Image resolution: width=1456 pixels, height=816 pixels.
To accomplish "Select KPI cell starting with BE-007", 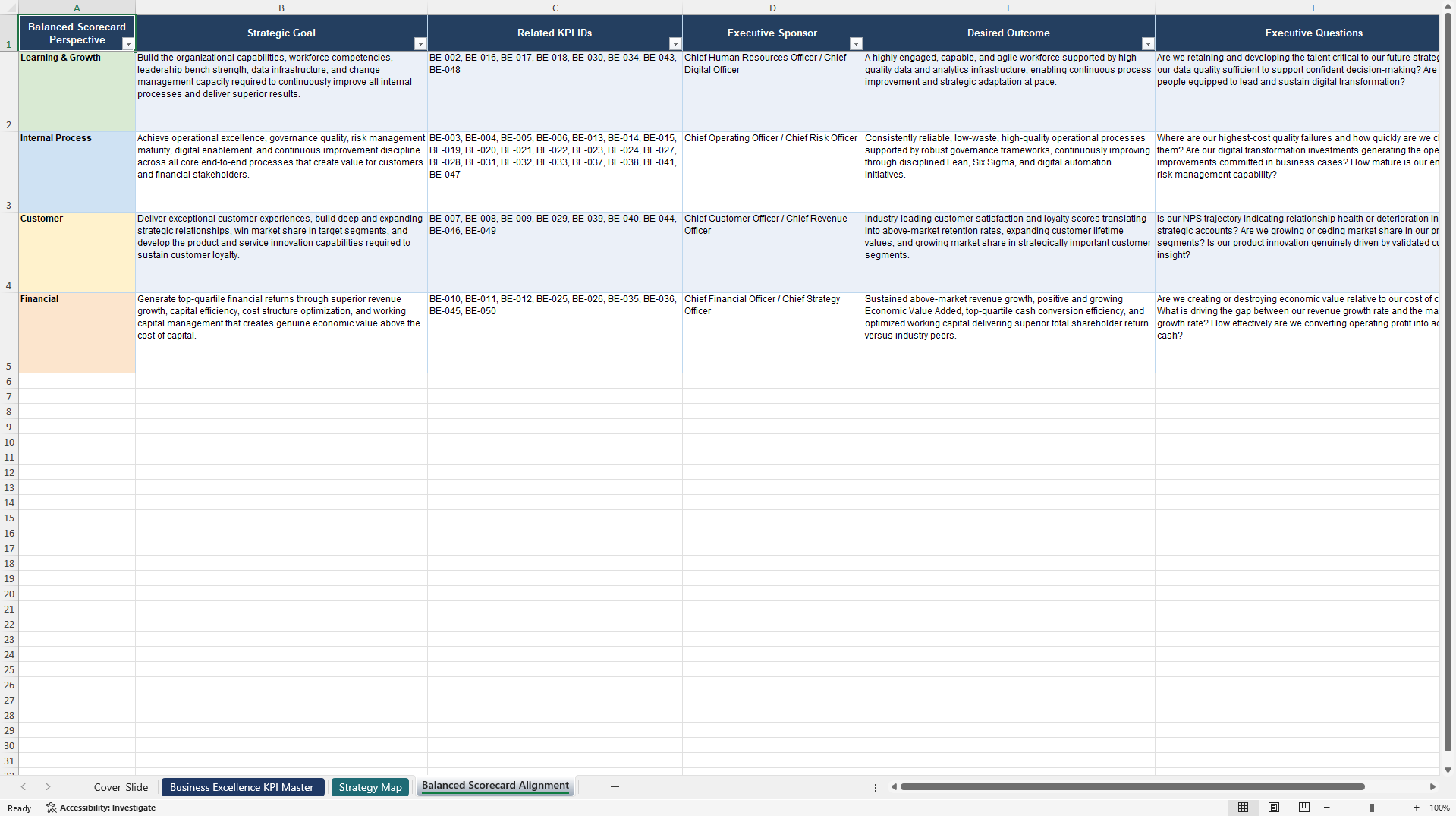I will [x=555, y=253].
